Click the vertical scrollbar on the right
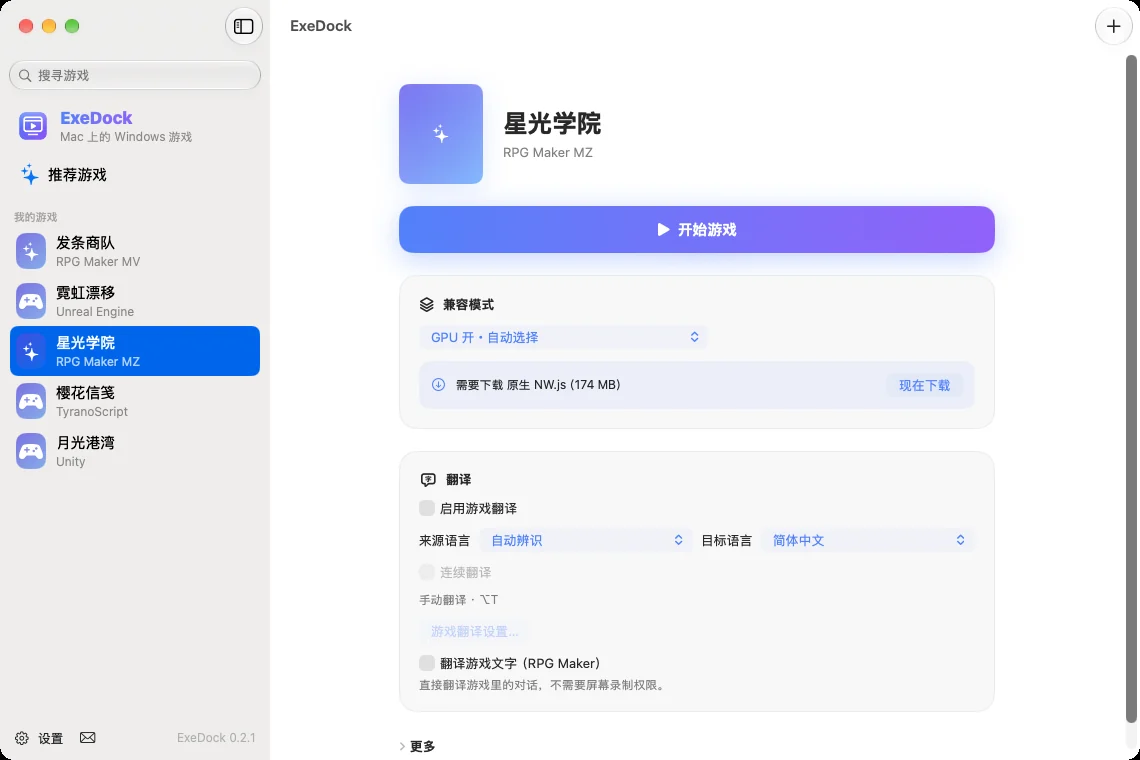The height and width of the screenshot is (760, 1140). point(1131,389)
